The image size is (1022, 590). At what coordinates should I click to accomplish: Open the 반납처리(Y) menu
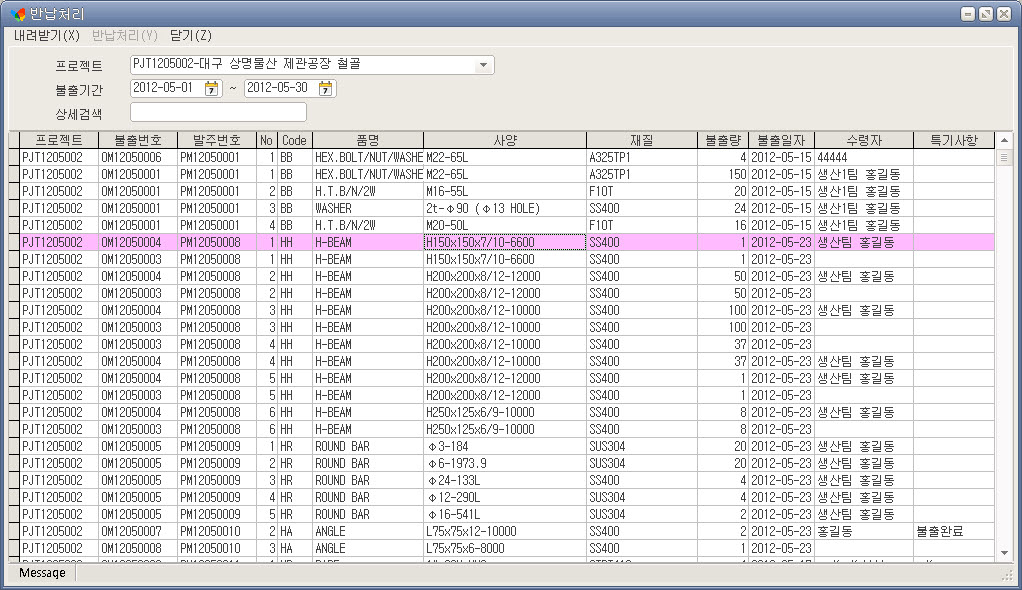click(124, 36)
